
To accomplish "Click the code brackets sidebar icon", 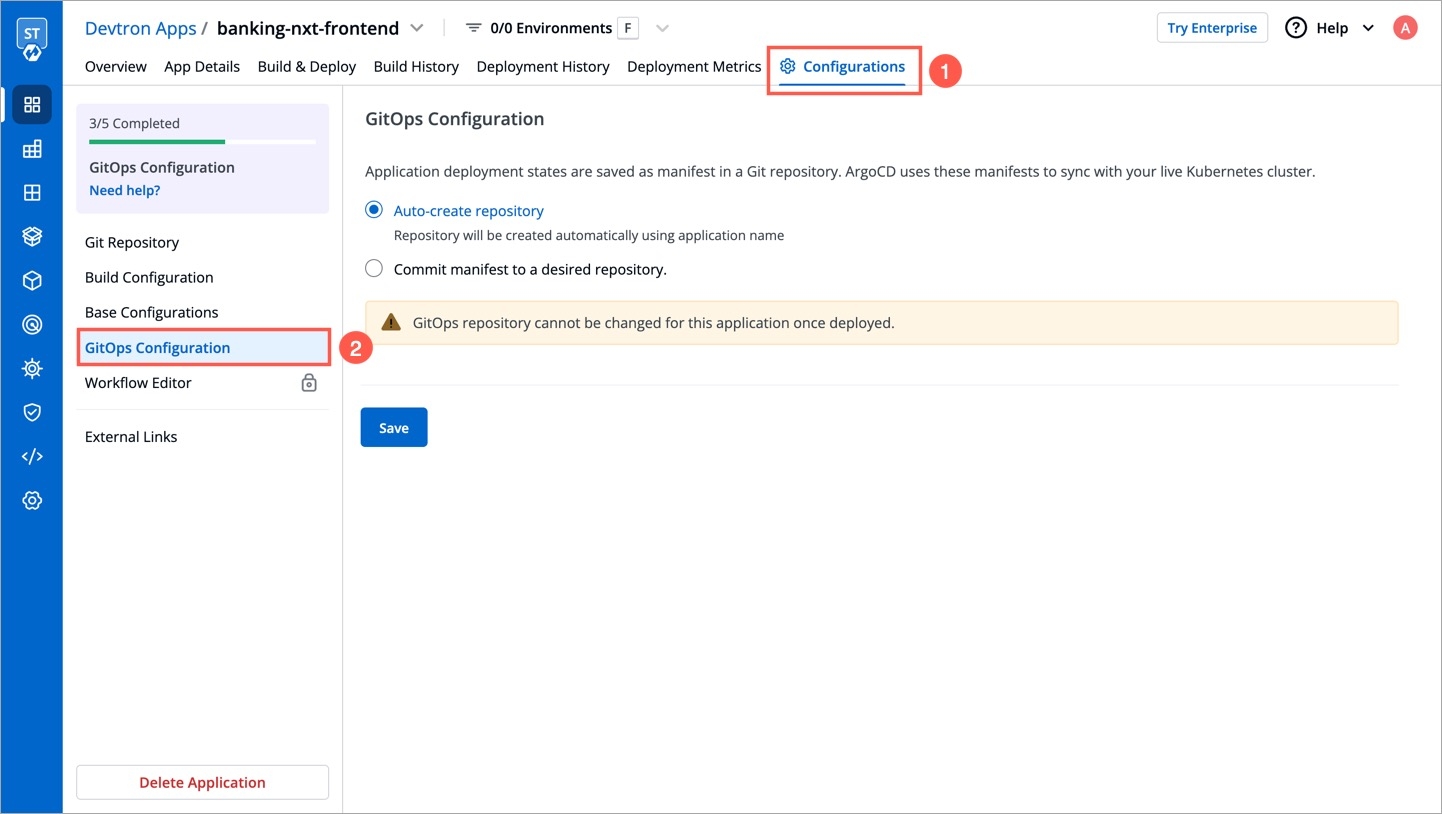I will [32, 456].
